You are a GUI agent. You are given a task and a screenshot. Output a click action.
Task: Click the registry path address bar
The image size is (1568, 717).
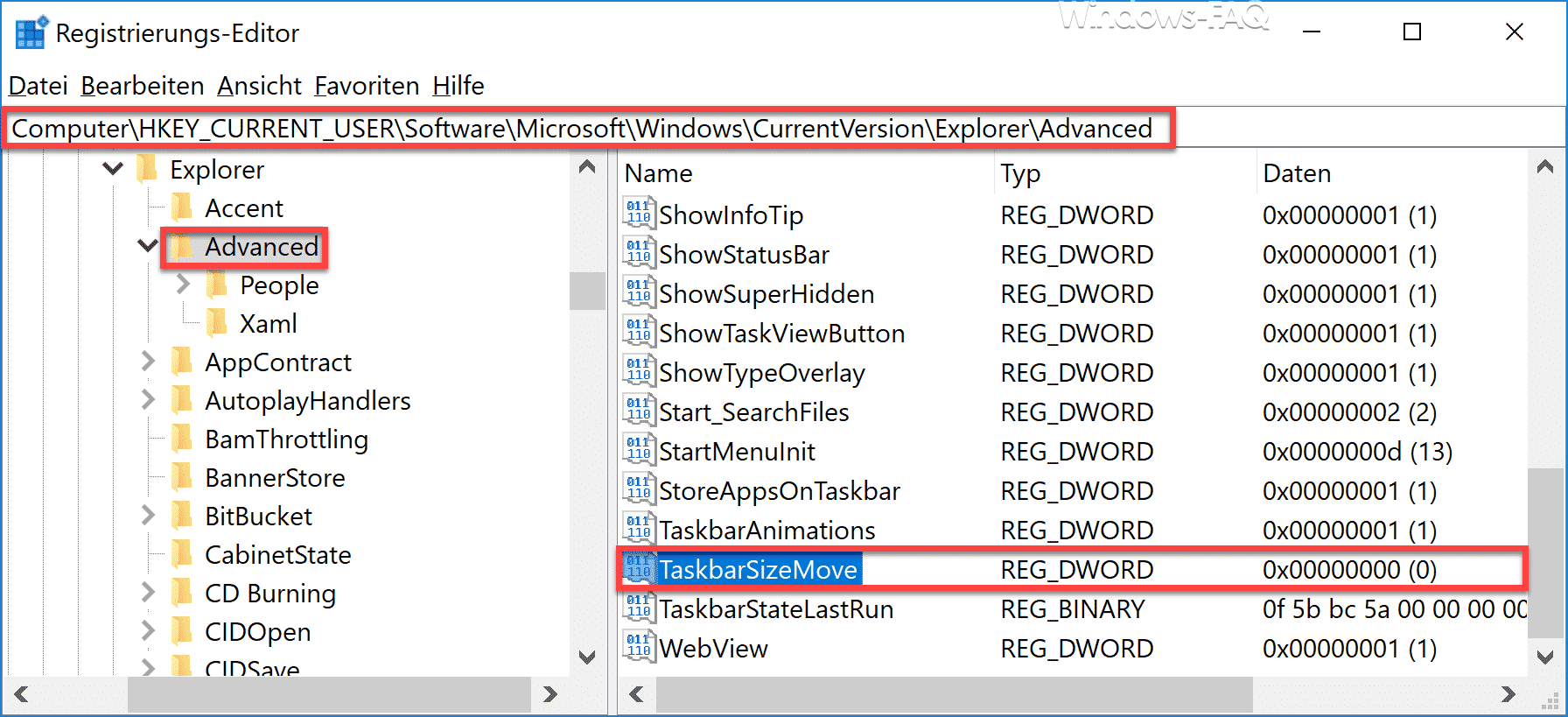tap(784, 129)
